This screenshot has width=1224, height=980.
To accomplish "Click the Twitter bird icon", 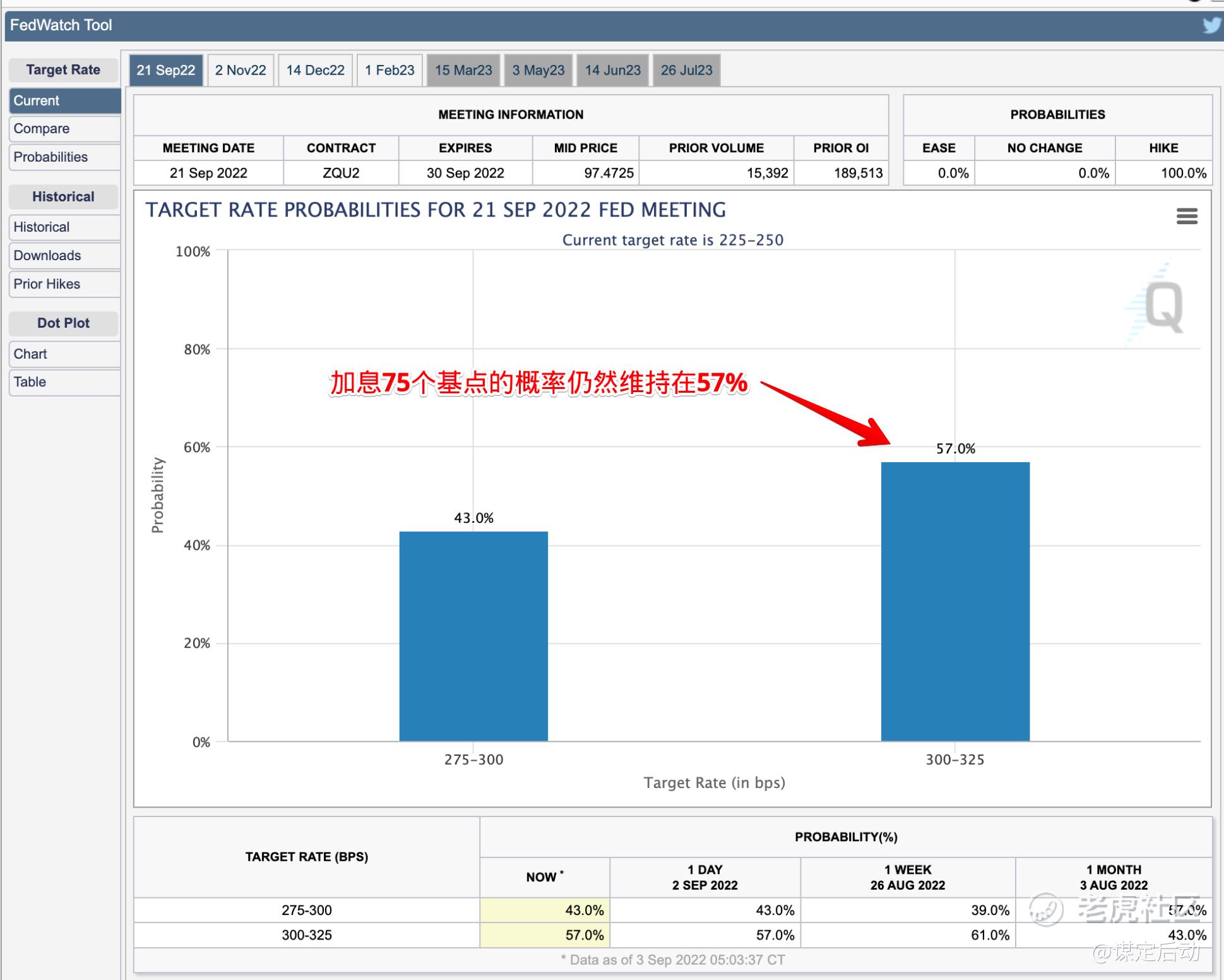I will (1211, 25).
